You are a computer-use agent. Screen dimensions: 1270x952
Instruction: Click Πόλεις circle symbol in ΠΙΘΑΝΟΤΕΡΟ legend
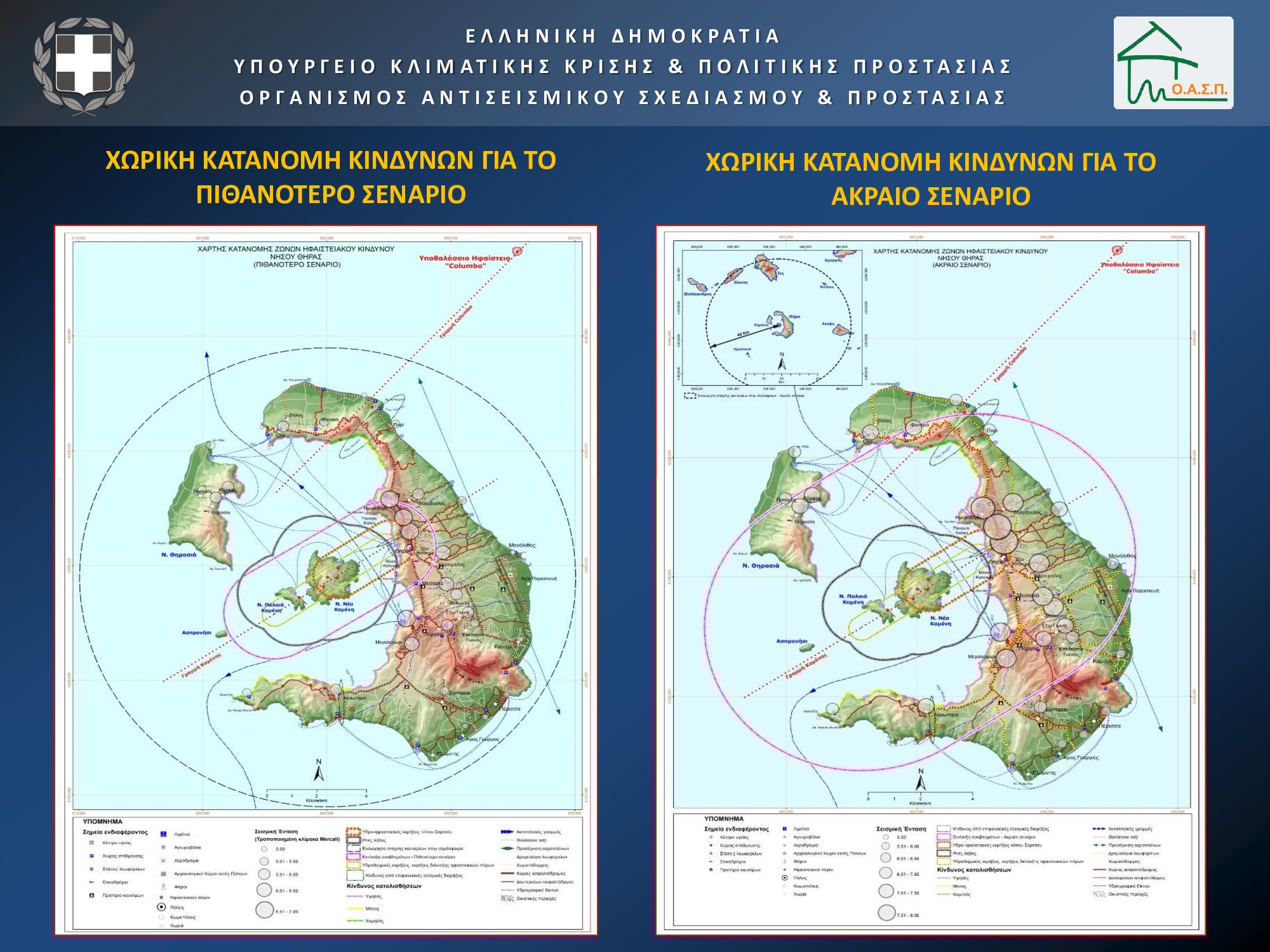(161, 907)
